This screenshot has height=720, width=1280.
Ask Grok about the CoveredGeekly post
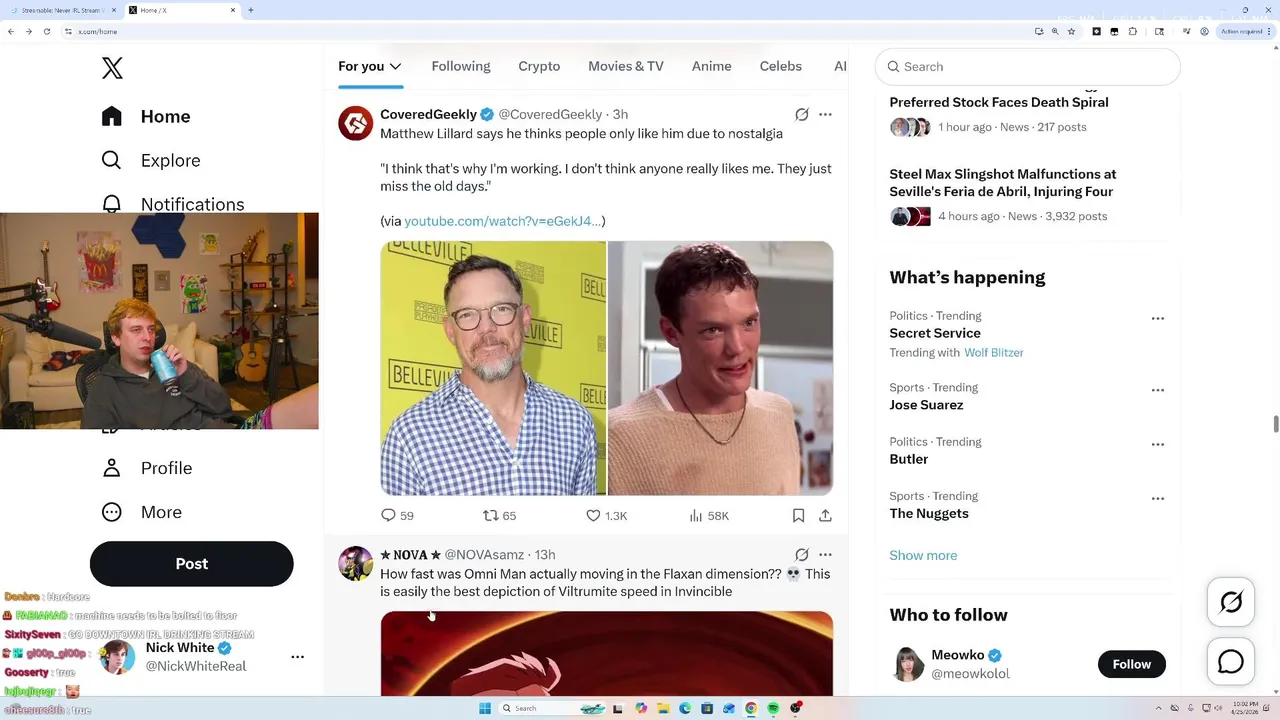(x=801, y=114)
